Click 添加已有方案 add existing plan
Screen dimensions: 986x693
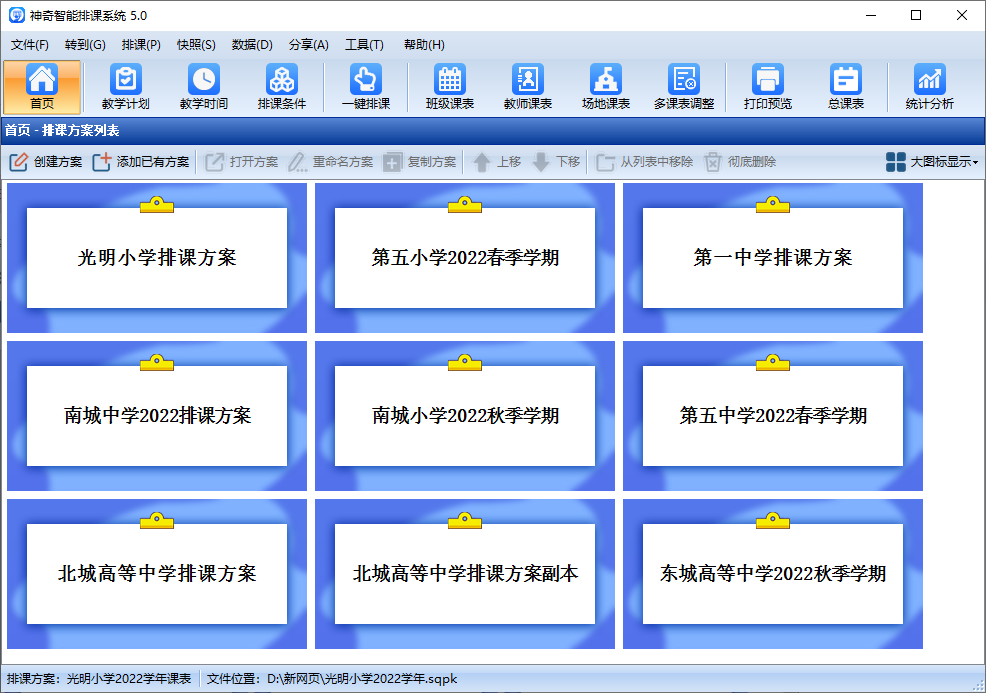pyautogui.click(x=141, y=162)
